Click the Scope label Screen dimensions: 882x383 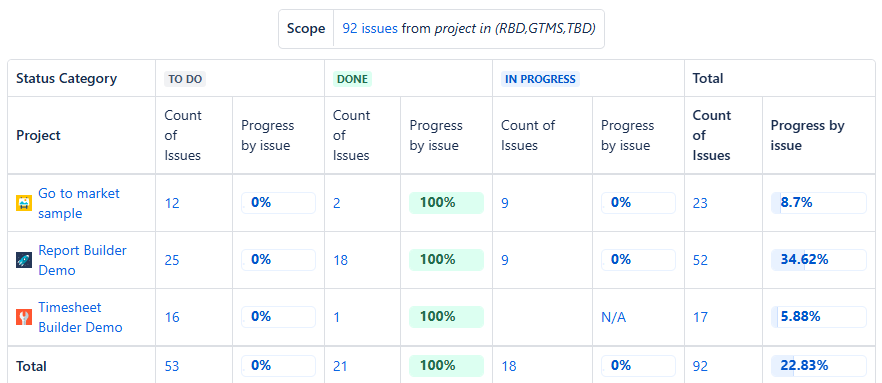306,29
